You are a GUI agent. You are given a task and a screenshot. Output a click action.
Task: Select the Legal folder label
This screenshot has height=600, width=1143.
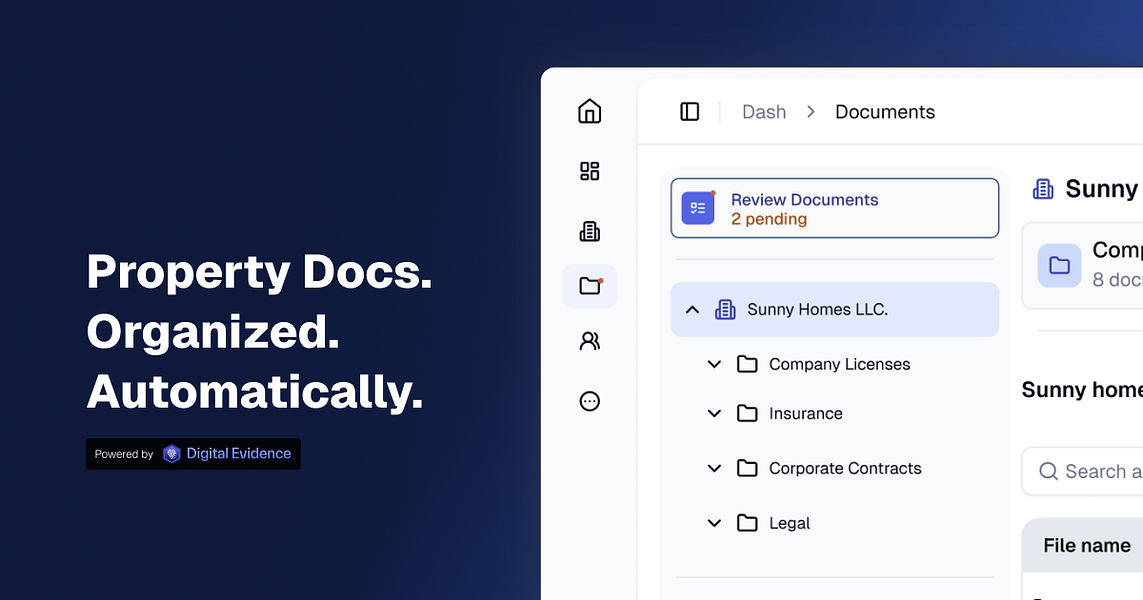coord(789,523)
